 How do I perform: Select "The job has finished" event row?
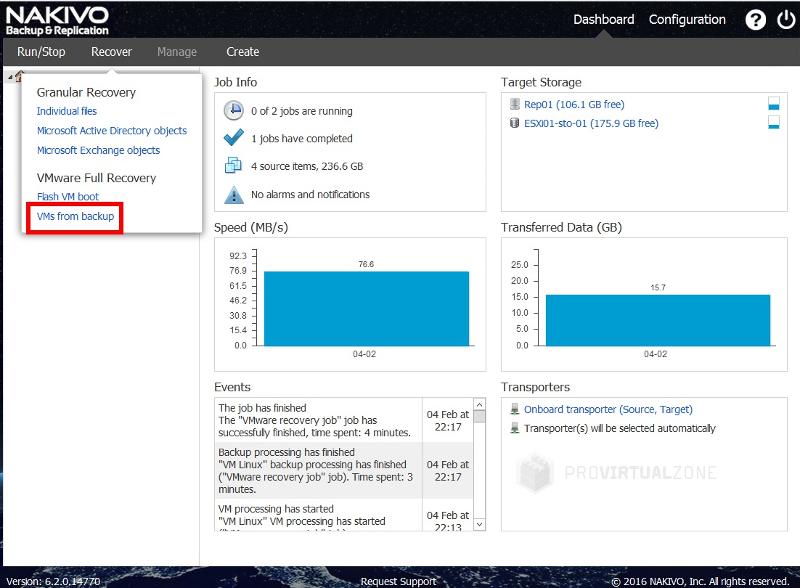(344, 420)
